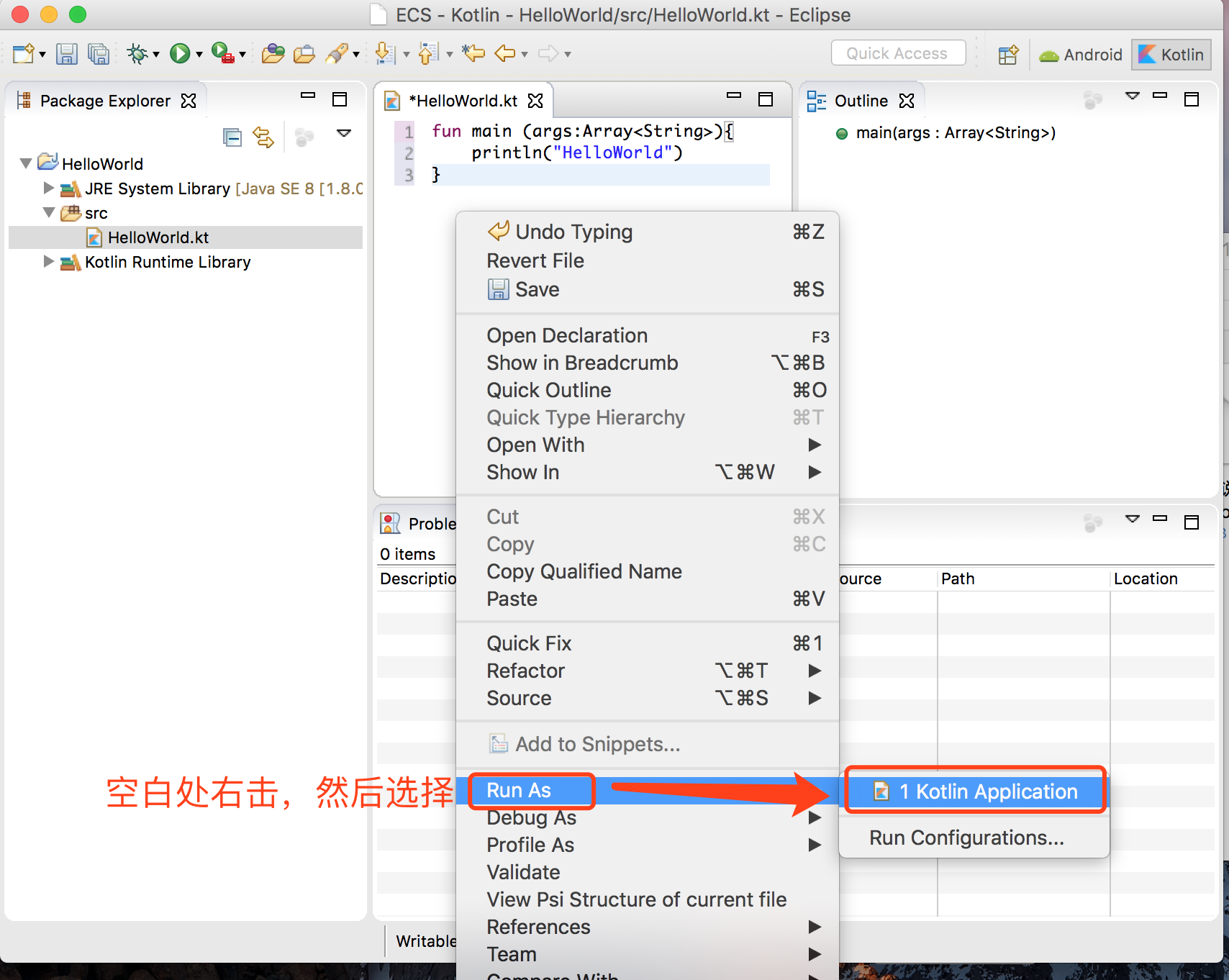
Task: Toggle Link with Editor in Package Explorer
Action: tap(263, 137)
